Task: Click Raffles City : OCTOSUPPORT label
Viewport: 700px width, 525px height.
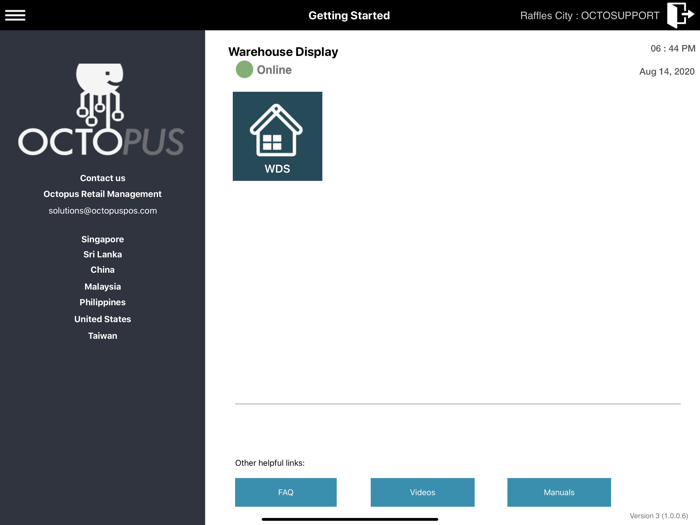Action: (590, 16)
